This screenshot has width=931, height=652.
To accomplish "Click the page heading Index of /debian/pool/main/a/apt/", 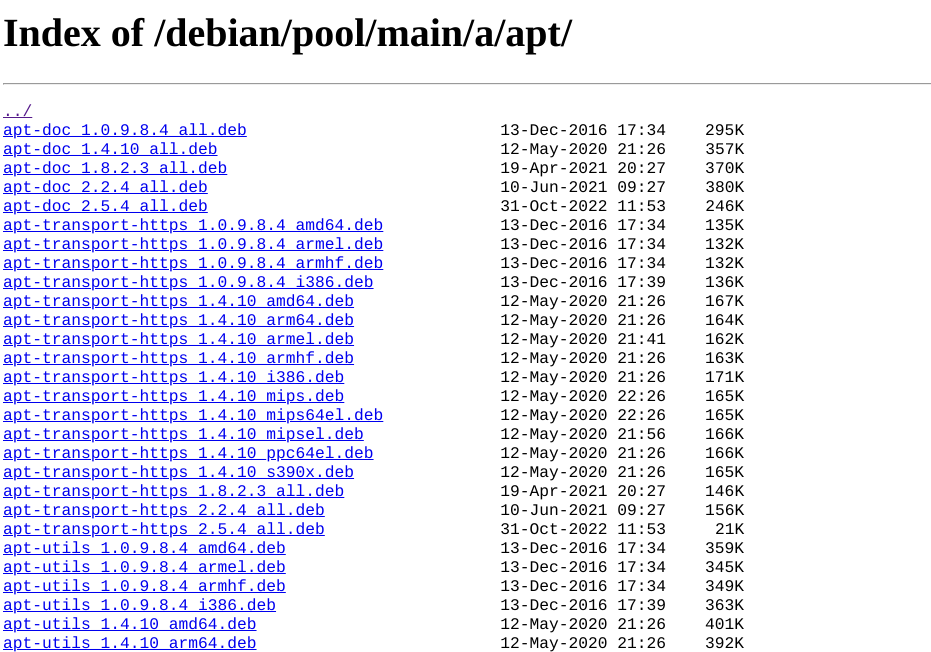I will click(x=287, y=33).
